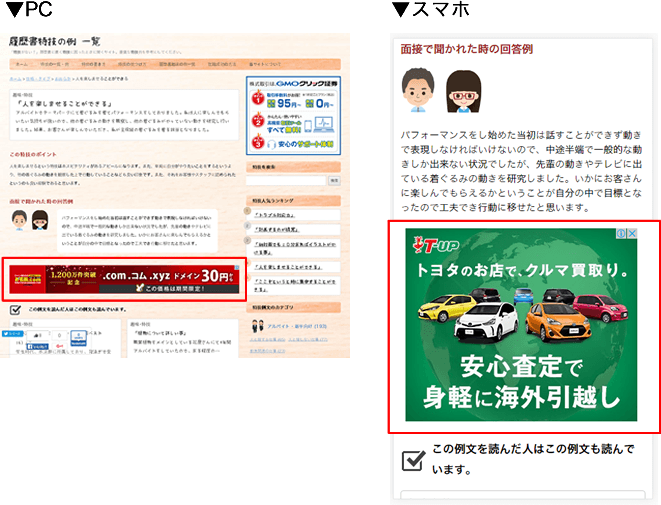Click the glasses-wearing female avatar in smartphone view
This screenshot has height=505, width=661.
463,91
